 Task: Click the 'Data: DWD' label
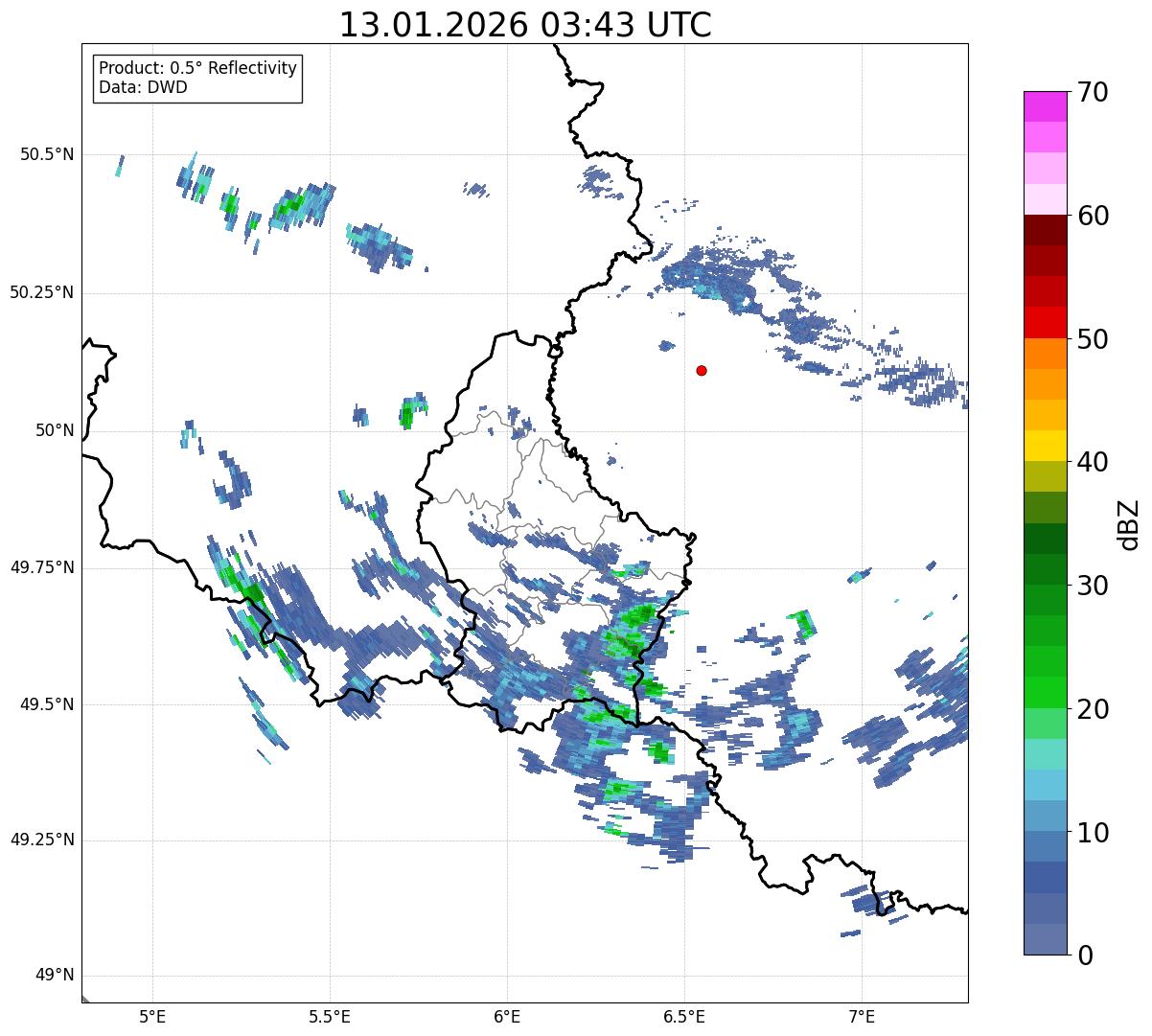coord(143,87)
